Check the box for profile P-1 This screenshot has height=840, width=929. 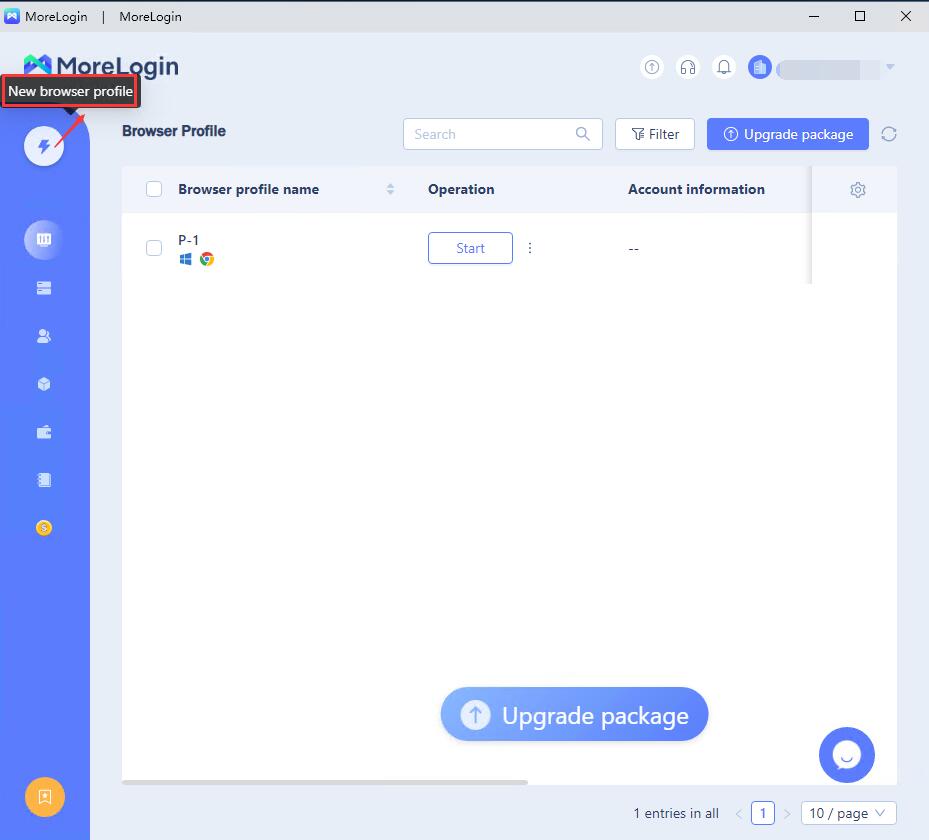tap(154, 248)
